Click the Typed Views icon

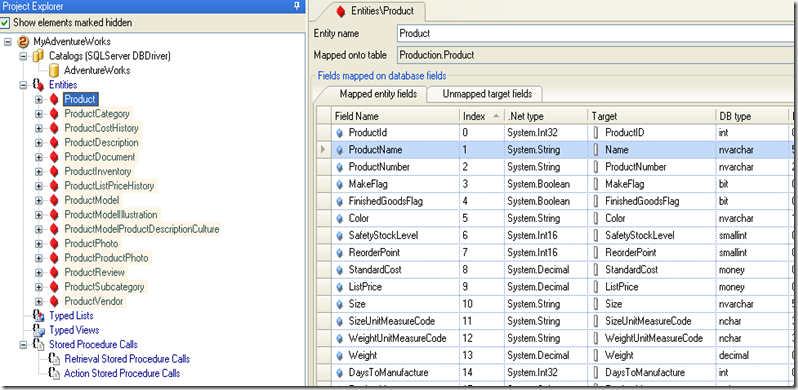(38, 330)
